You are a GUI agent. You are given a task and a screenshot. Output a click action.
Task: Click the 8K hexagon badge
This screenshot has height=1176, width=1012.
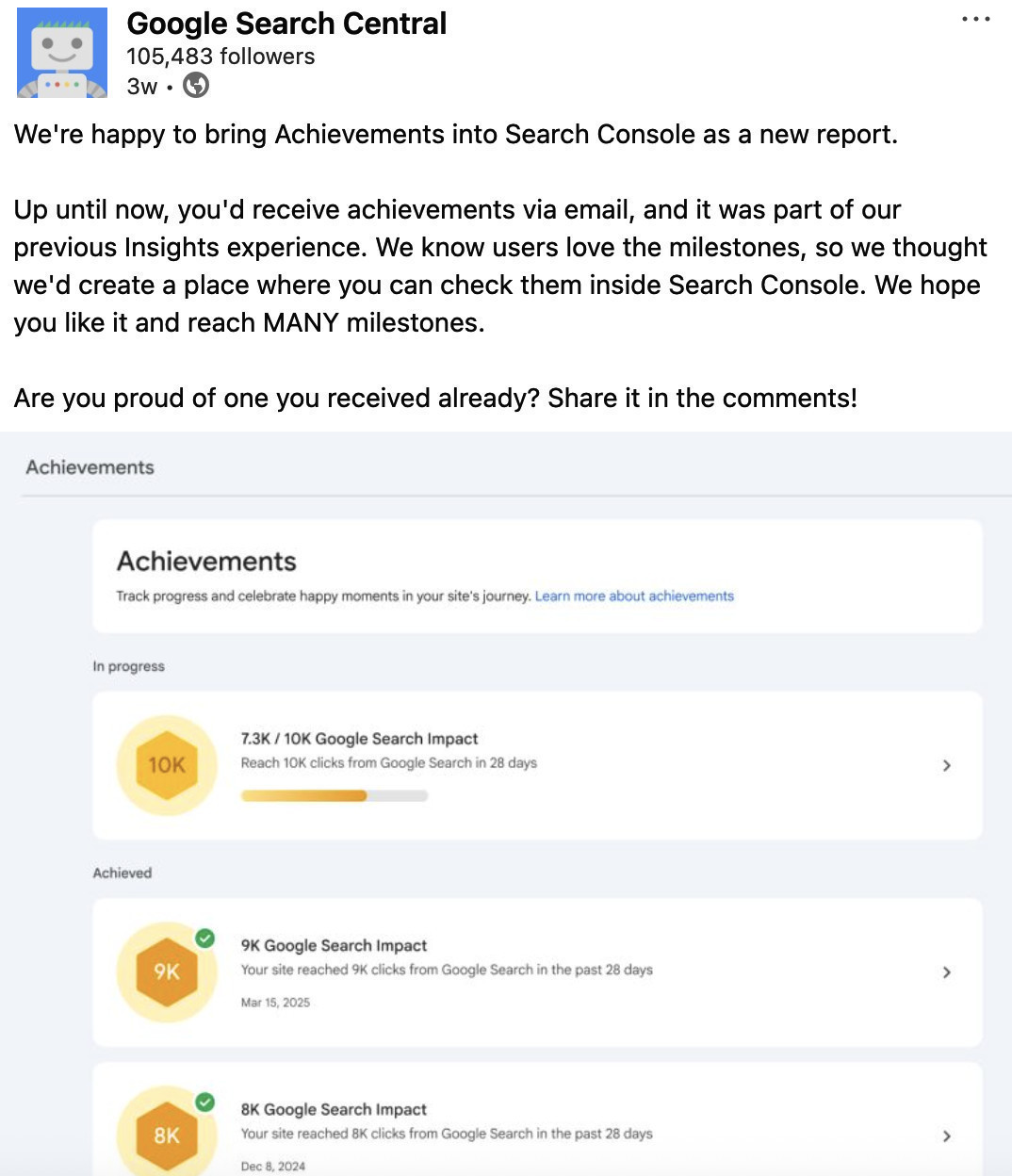167,1135
